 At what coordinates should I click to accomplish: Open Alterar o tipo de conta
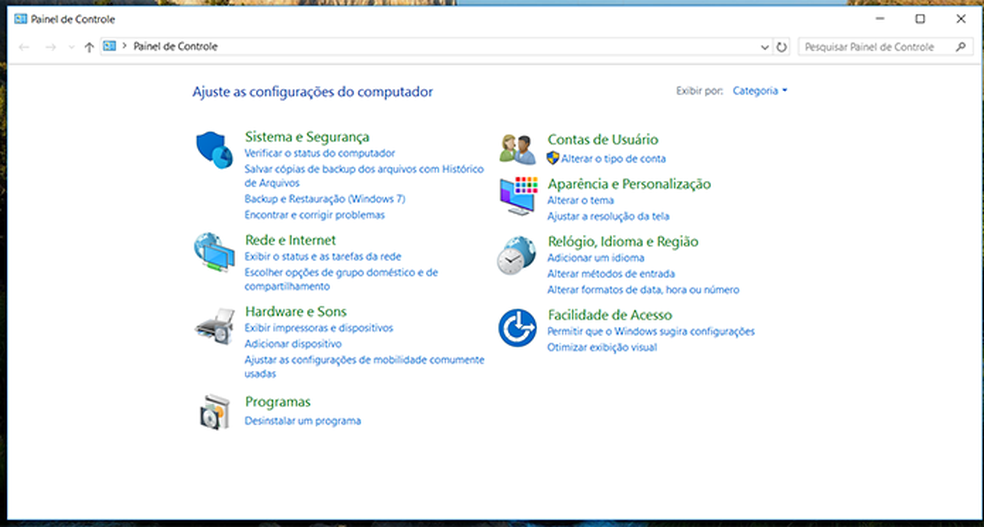point(614,159)
